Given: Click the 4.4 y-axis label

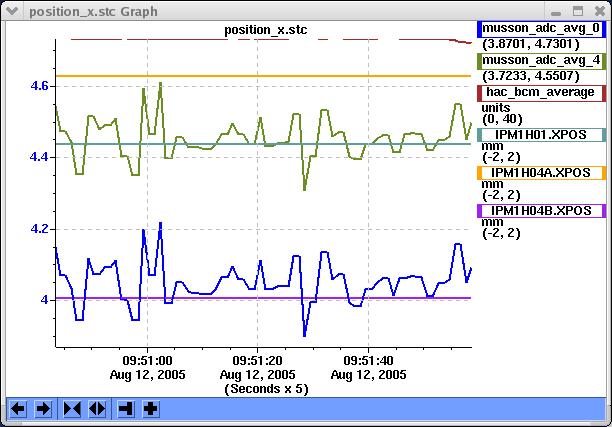Looking at the screenshot, I should point(39,157).
